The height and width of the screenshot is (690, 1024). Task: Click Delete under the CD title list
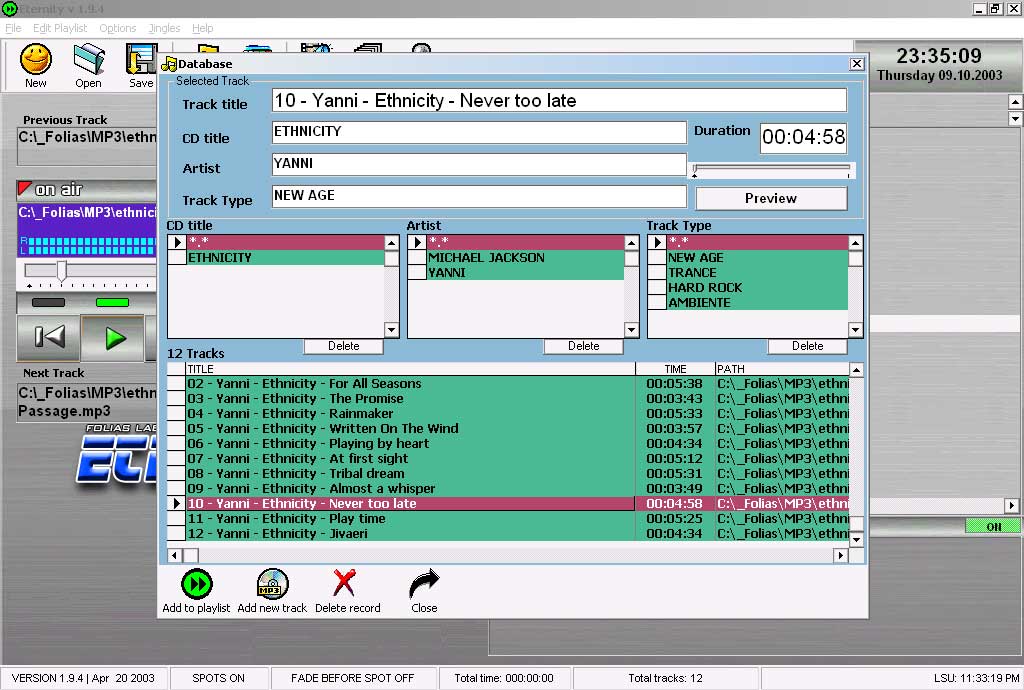(344, 346)
